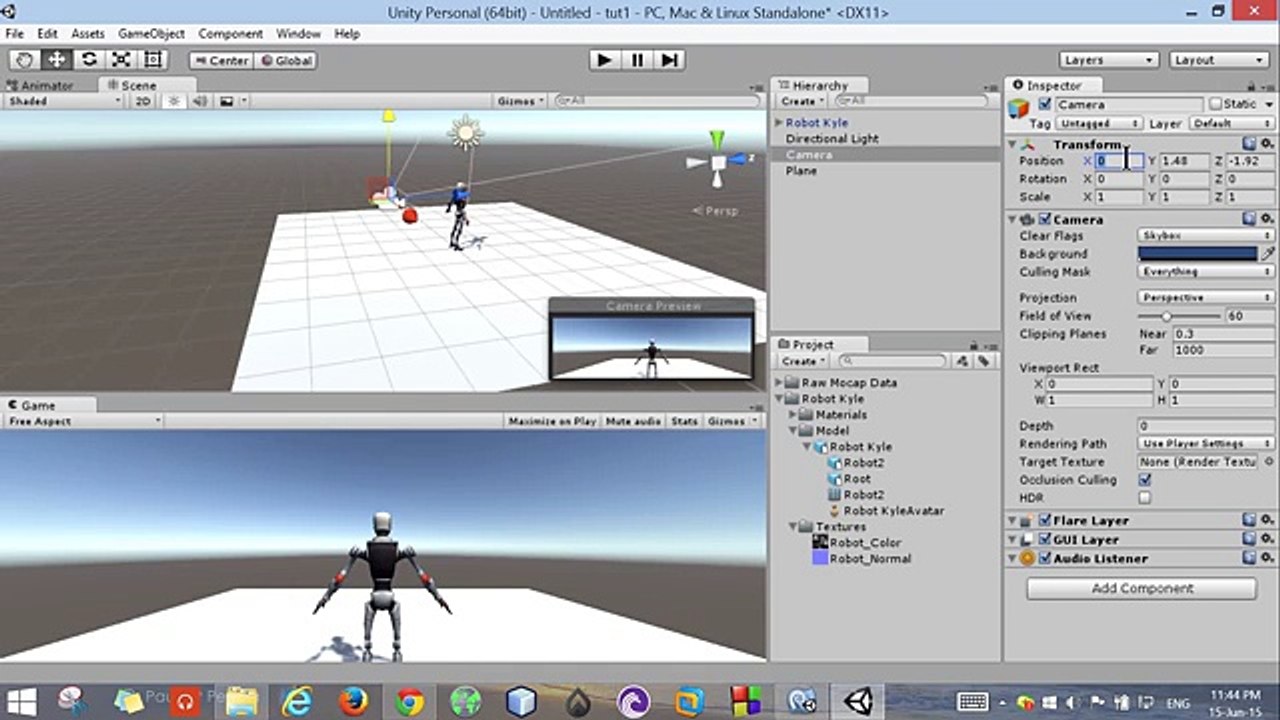Open the Clear Flags Skybox dropdown
1280x720 pixels.
(1206, 236)
